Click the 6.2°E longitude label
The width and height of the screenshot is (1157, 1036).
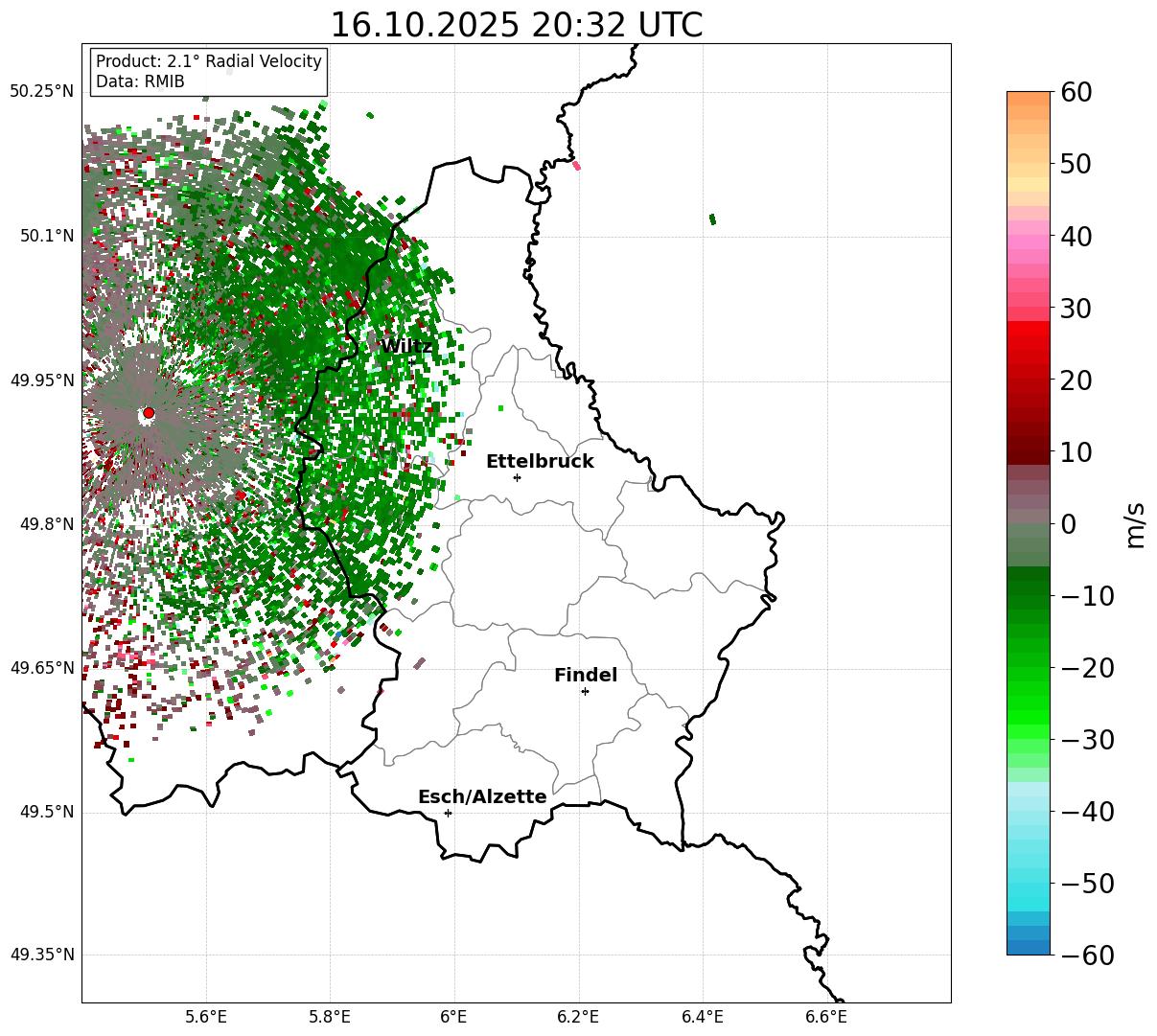click(x=579, y=1018)
